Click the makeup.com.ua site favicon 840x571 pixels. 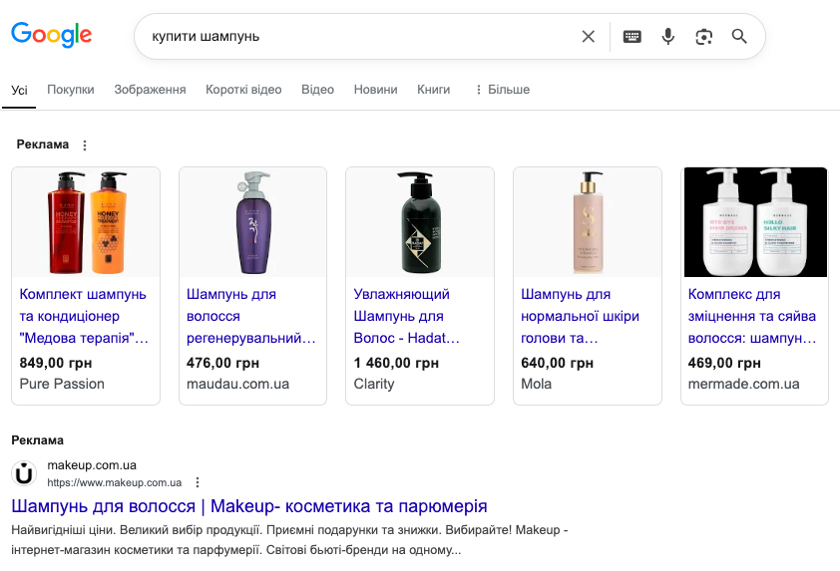[24, 474]
